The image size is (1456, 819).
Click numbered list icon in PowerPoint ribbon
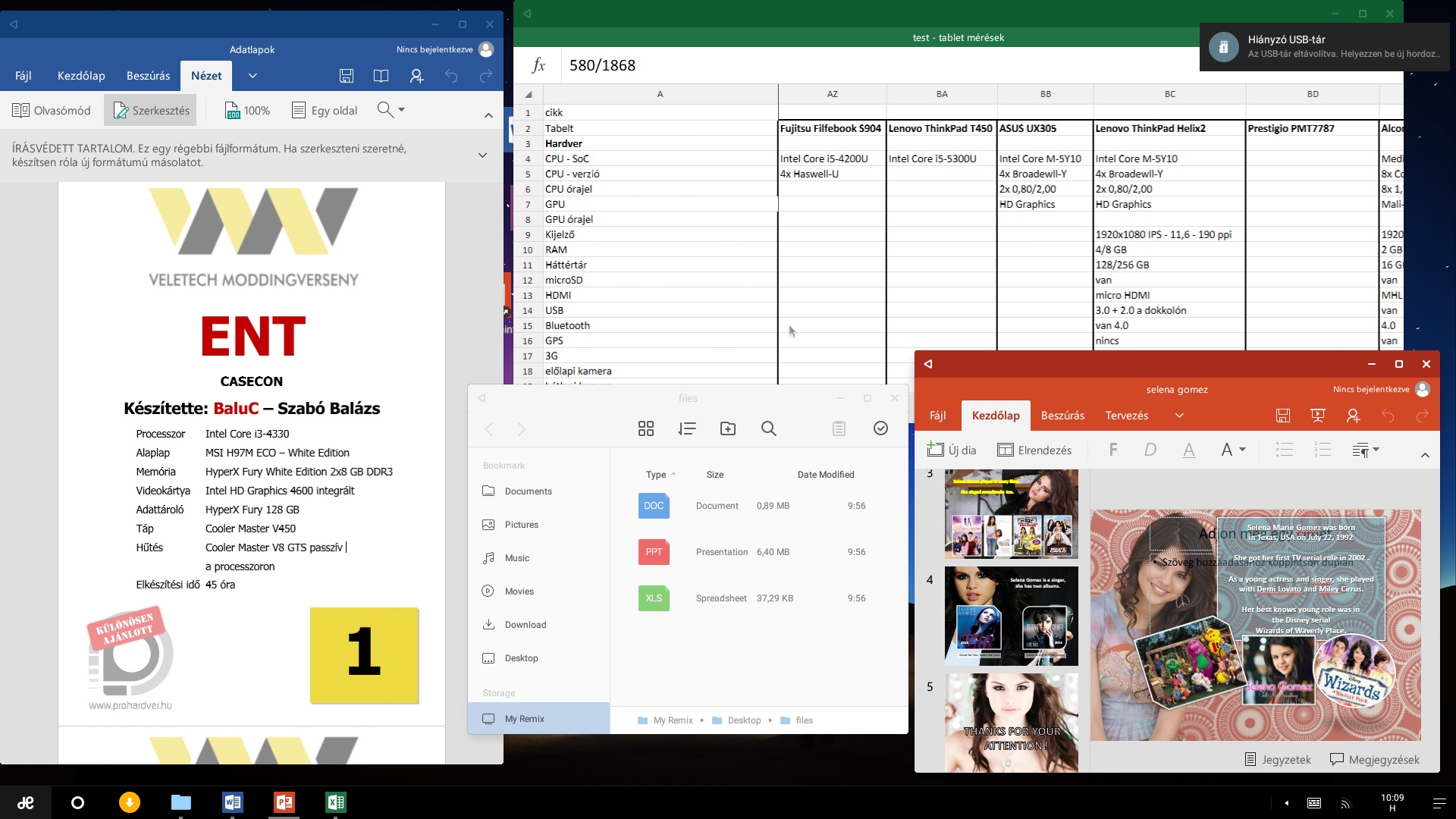(1323, 450)
